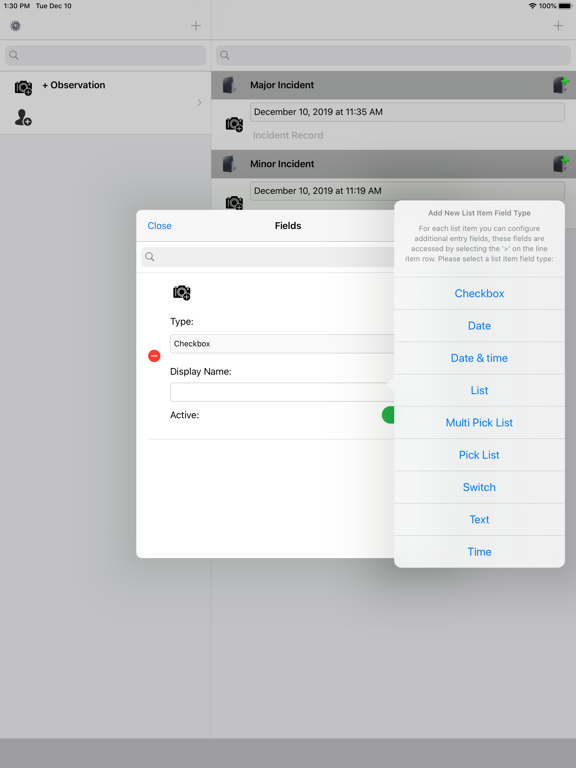Select Switch field type
This screenshot has height=768, width=576.
(x=480, y=487)
